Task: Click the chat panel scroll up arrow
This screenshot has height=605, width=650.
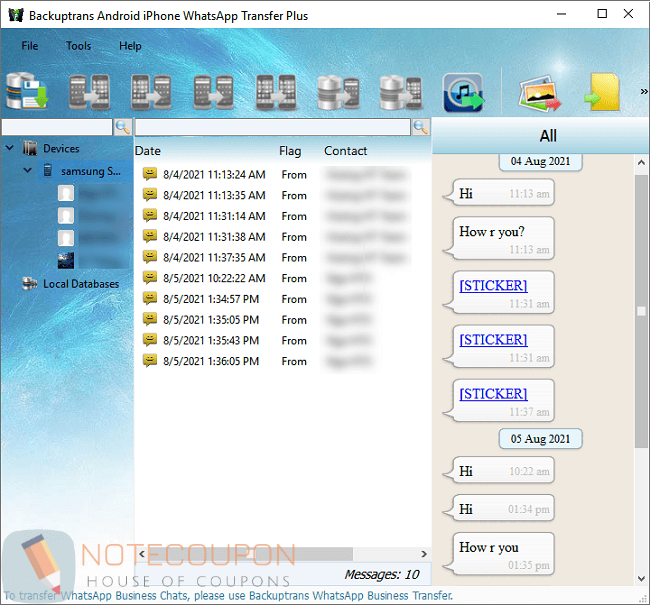Action: [x=641, y=163]
